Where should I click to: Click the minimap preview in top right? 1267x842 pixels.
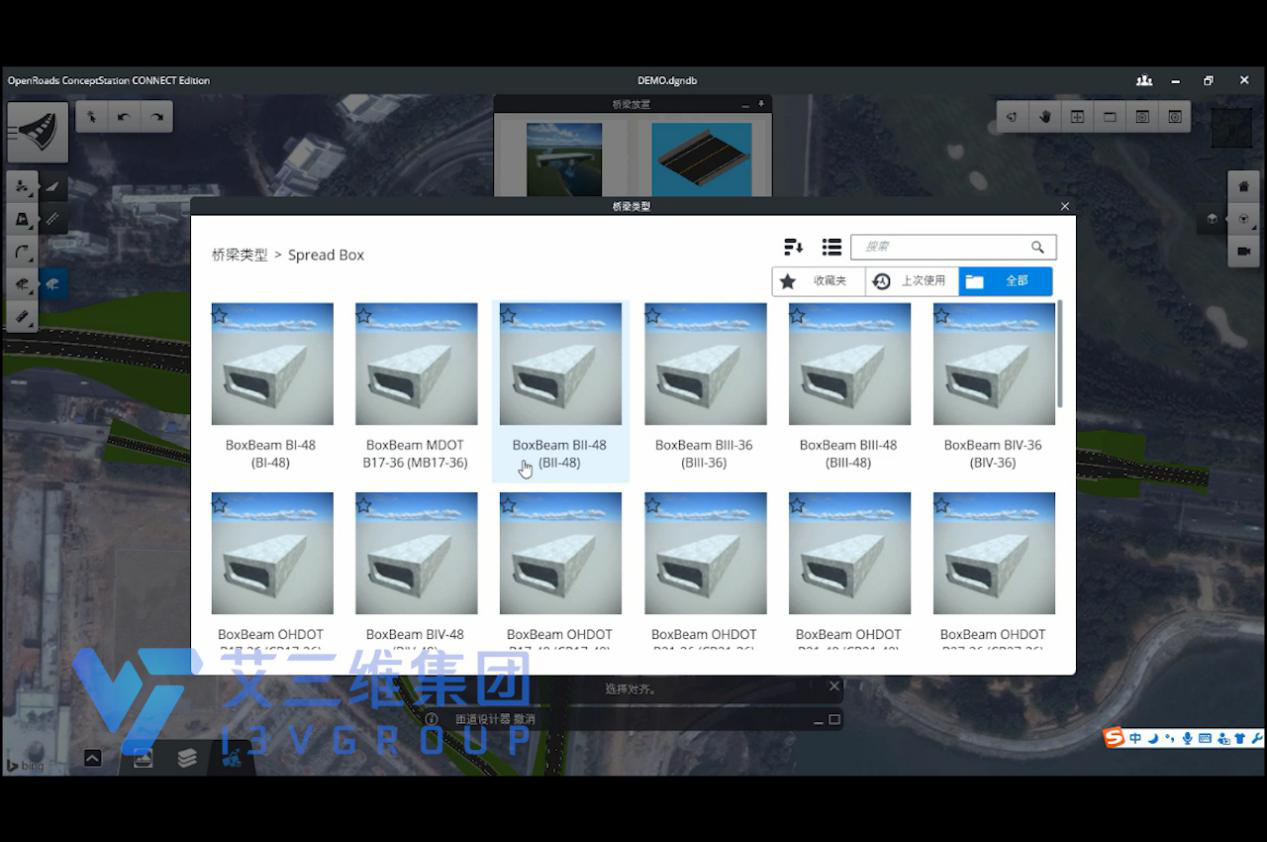[x=1231, y=127]
